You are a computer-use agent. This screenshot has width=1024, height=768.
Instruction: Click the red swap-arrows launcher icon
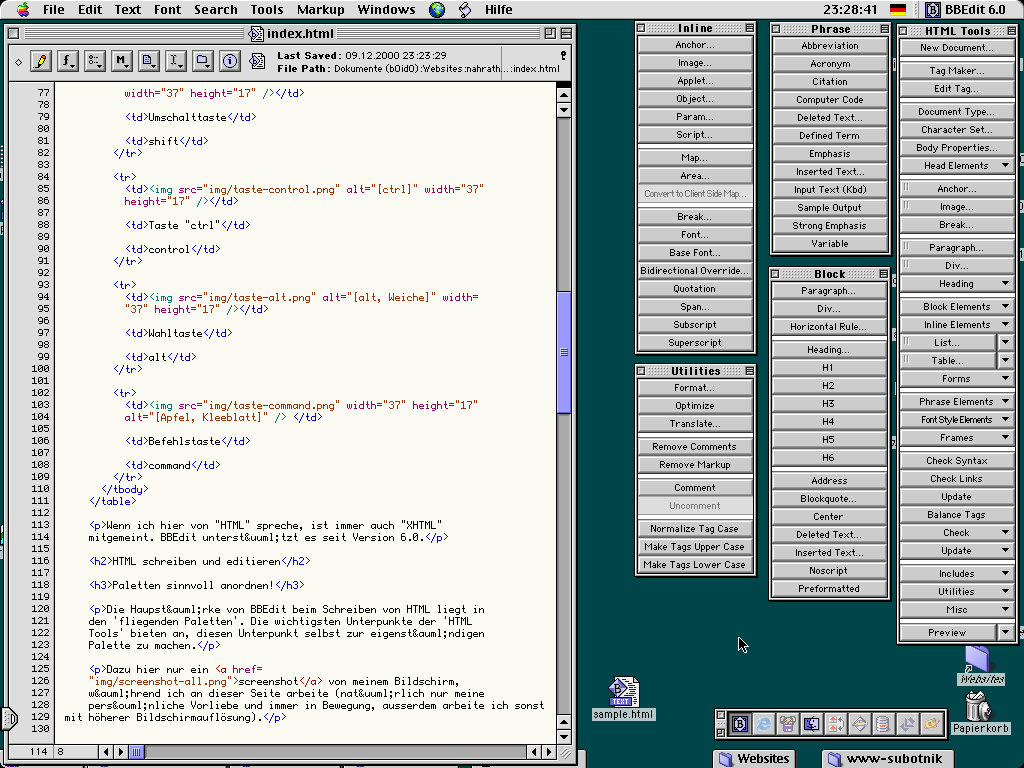tap(835, 724)
